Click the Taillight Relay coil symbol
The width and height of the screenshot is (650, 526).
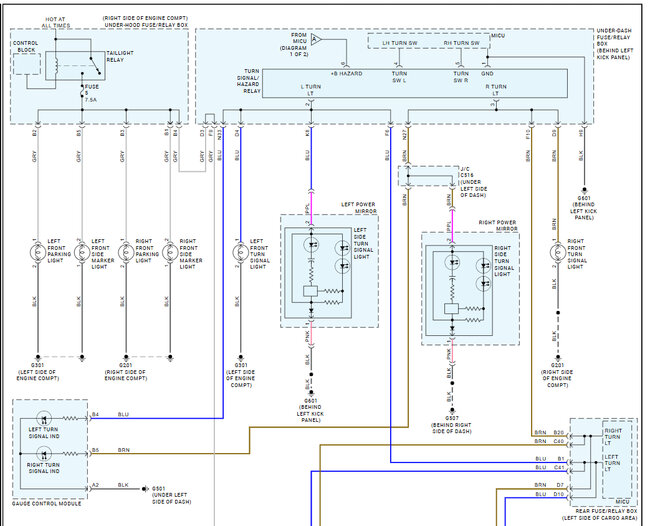[x=56, y=65]
